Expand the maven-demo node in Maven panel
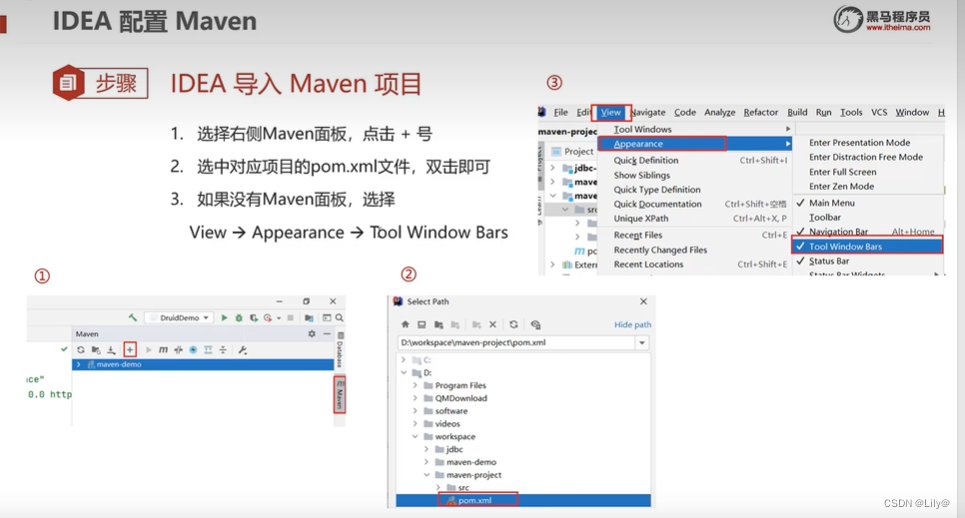This screenshot has height=518, width=965. coord(79,364)
